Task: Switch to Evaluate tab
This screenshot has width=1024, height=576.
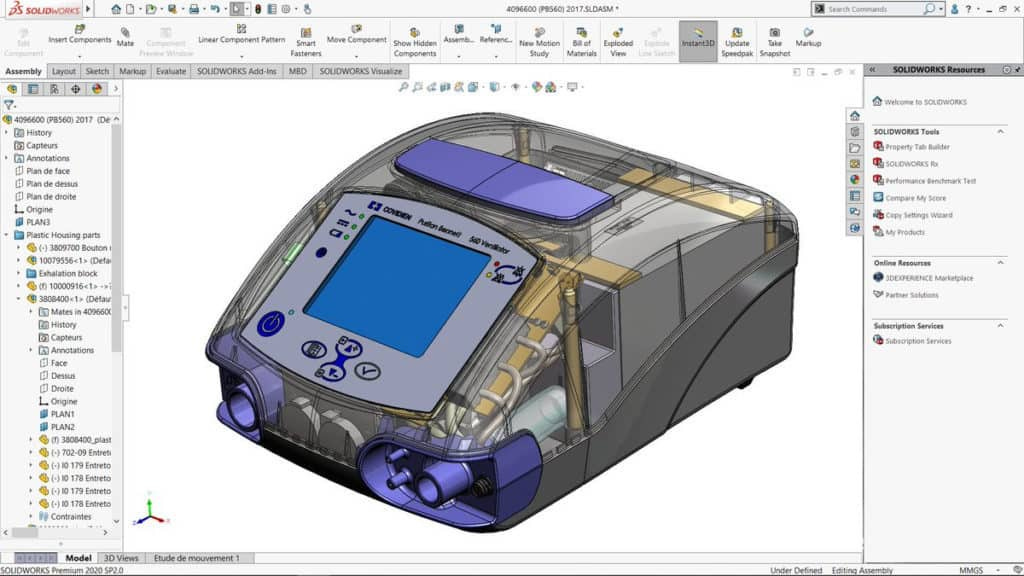Action: 170,71
